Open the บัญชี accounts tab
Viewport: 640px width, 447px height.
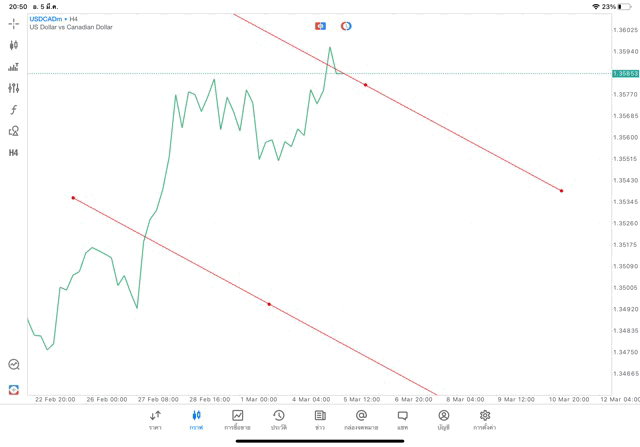coord(443,420)
